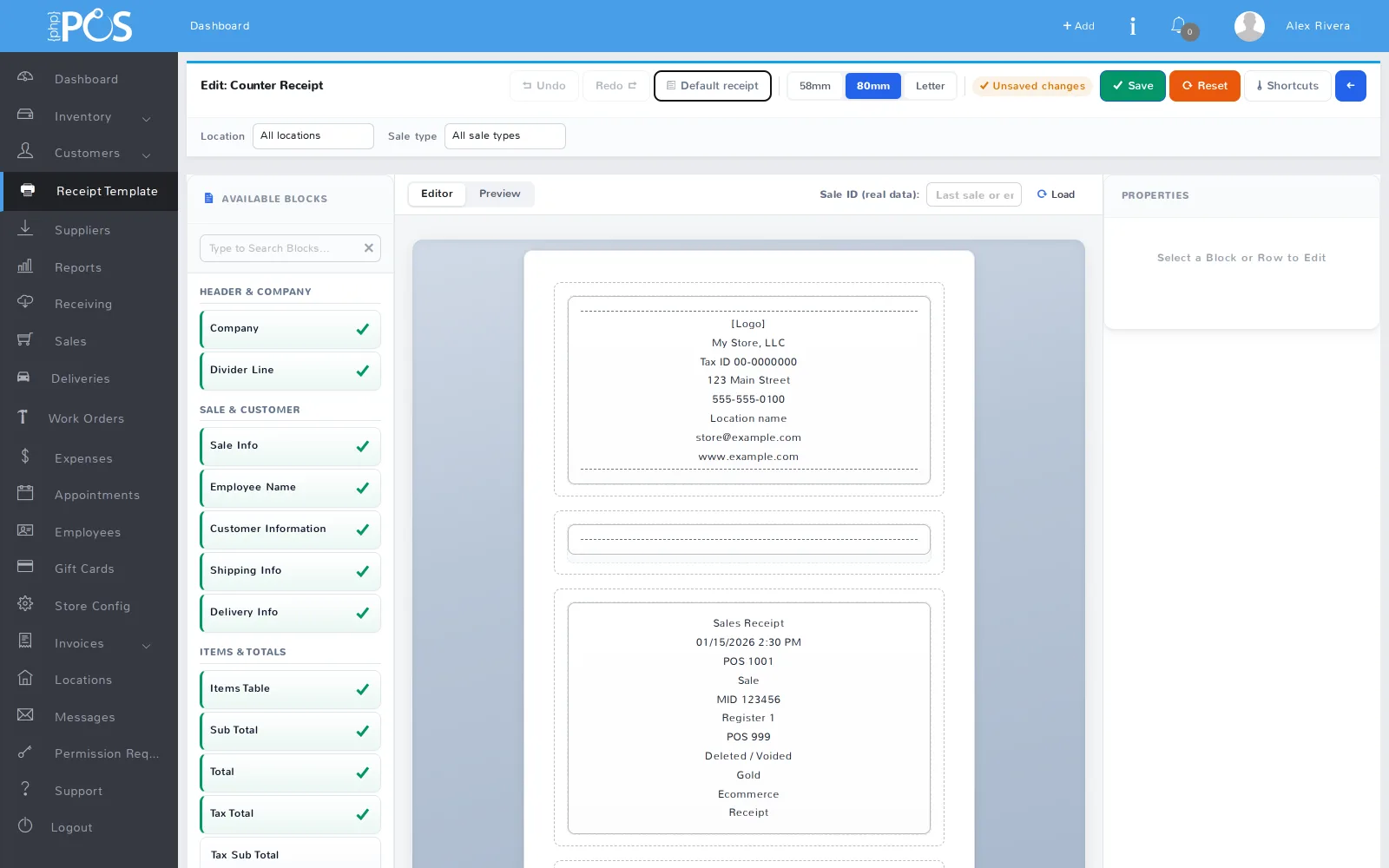This screenshot has width=1389, height=868.
Task: Click the Permission Requests key icon
Action: (25, 752)
